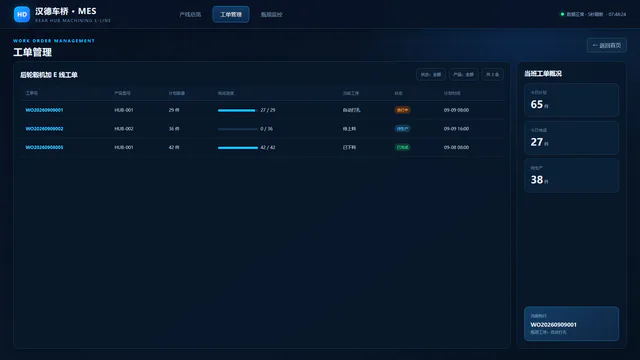The height and width of the screenshot is (360, 640).
Task: Click the 计划时间 column header
Action: click(x=452, y=93)
